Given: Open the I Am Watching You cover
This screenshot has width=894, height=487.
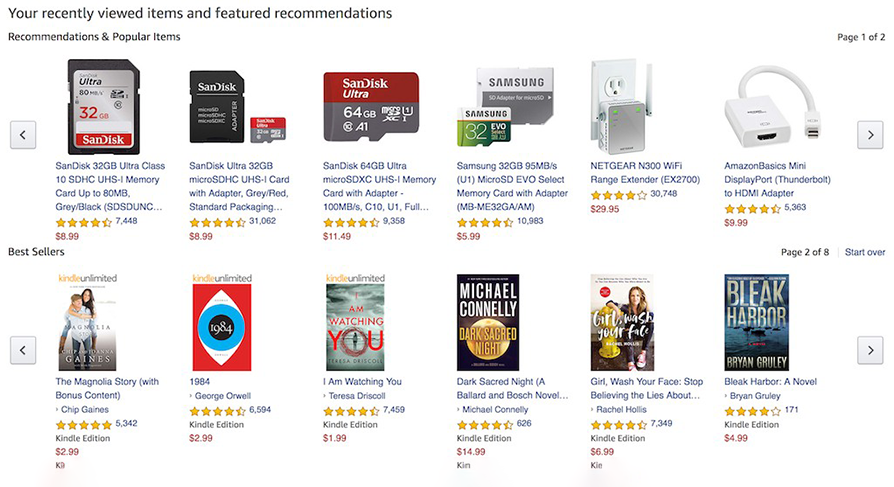Looking at the screenshot, I should click(x=355, y=322).
